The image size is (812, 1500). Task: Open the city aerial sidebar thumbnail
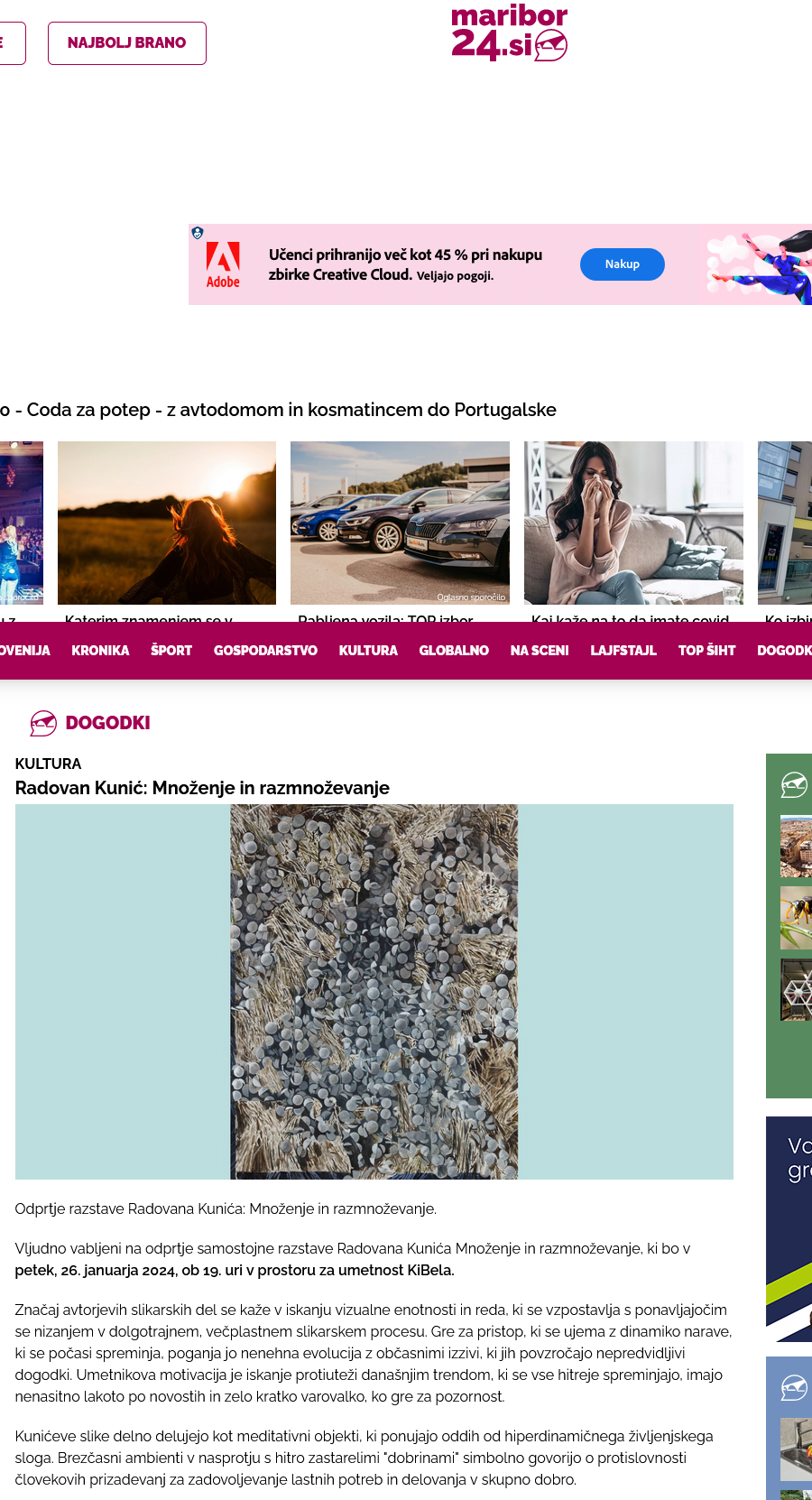pyautogui.click(x=796, y=846)
